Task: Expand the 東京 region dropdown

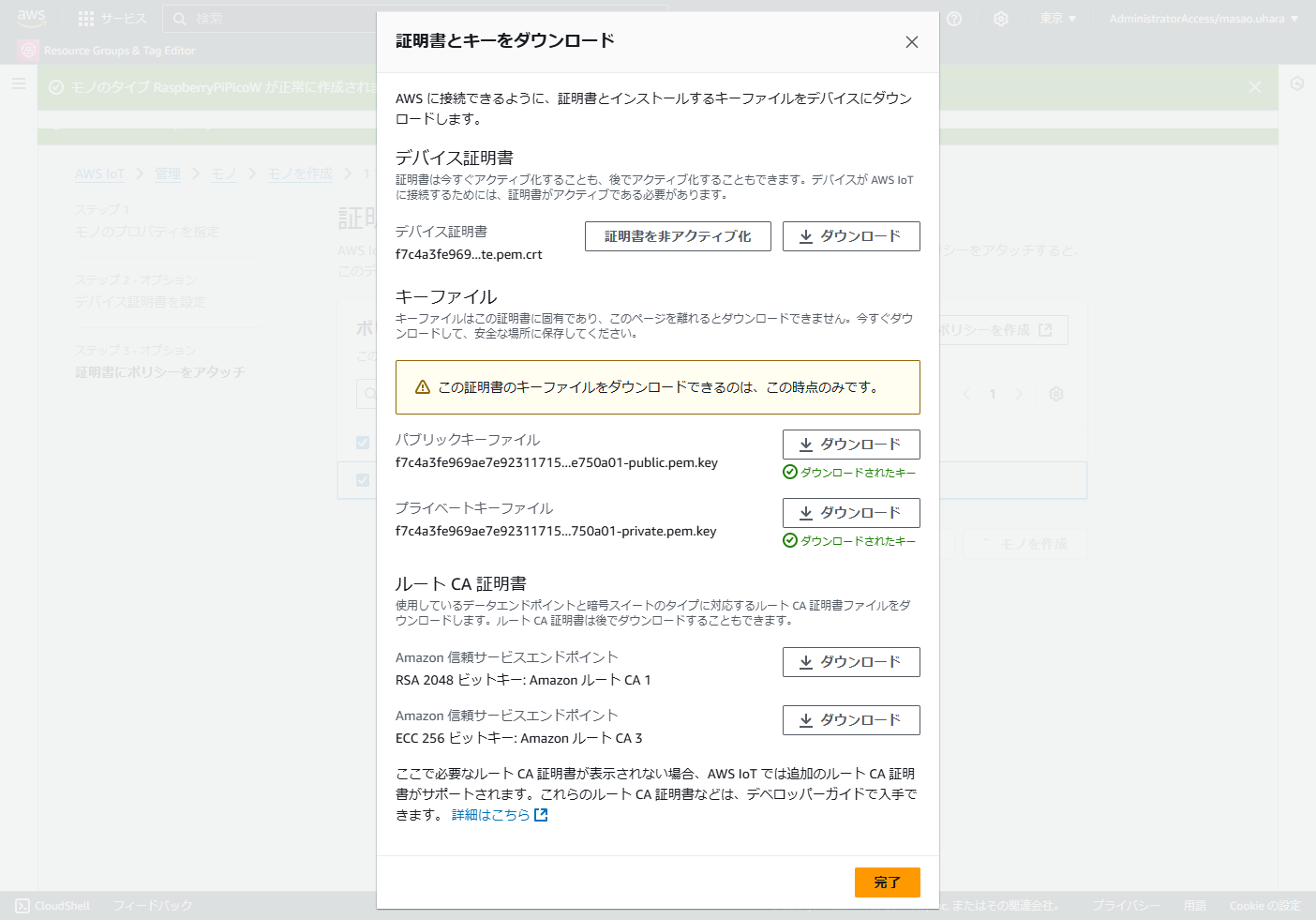Action: point(1058,19)
